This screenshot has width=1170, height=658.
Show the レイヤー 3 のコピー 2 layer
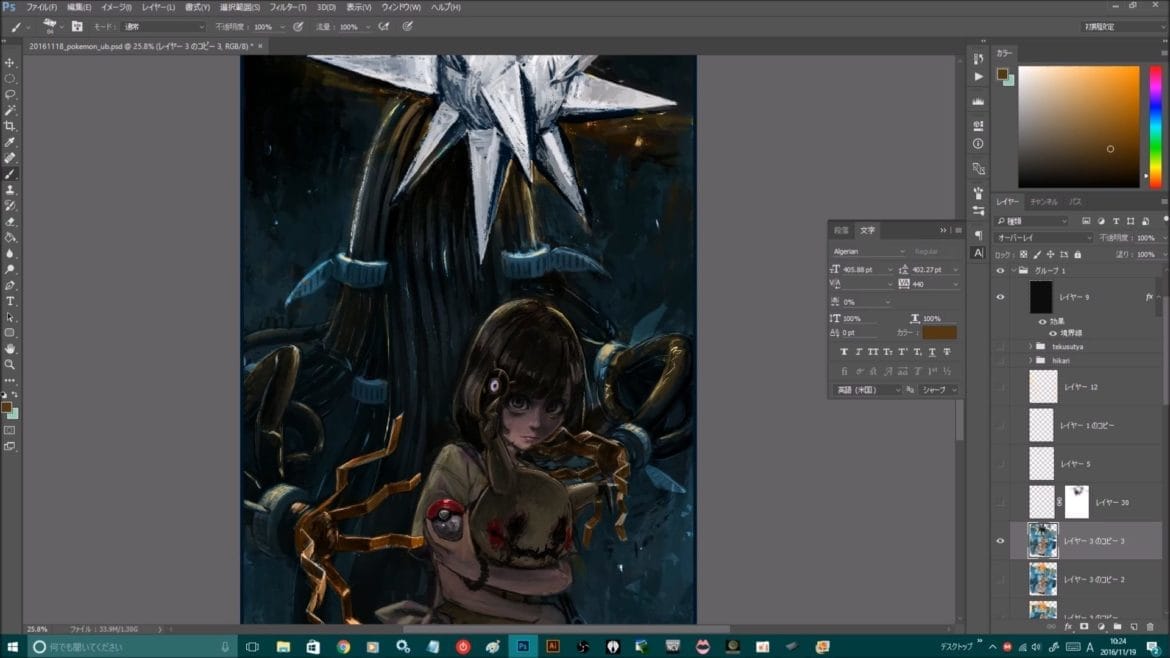[x=1001, y=580]
